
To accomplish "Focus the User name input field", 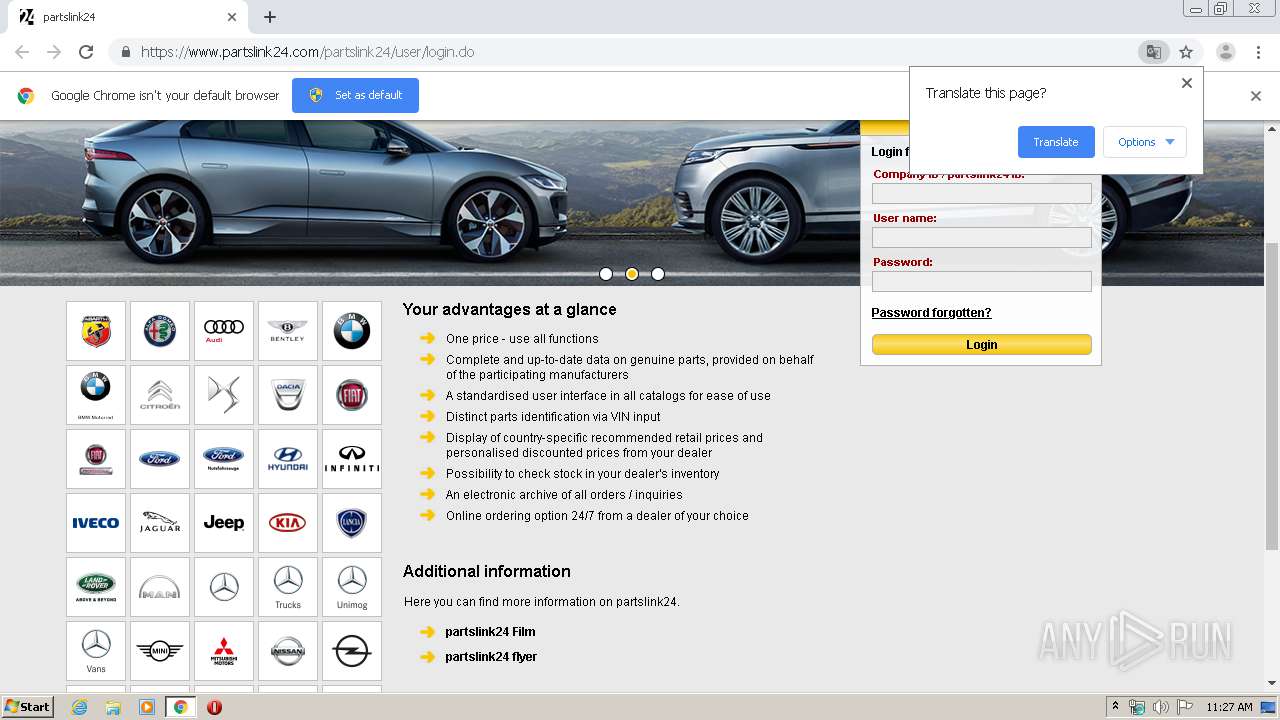I will [x=982, y=237].
